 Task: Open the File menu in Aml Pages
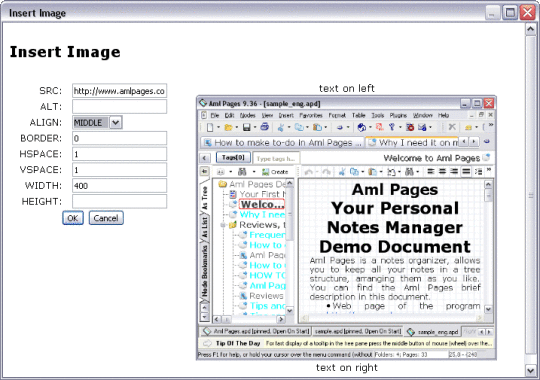pos(215,115)
